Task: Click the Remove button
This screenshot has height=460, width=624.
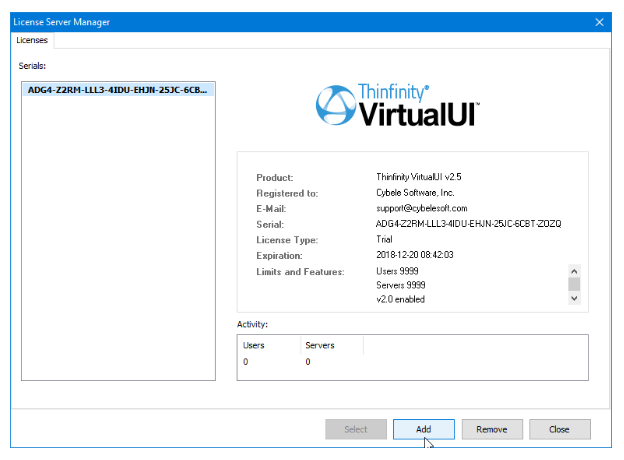Action: coord(492,429)
